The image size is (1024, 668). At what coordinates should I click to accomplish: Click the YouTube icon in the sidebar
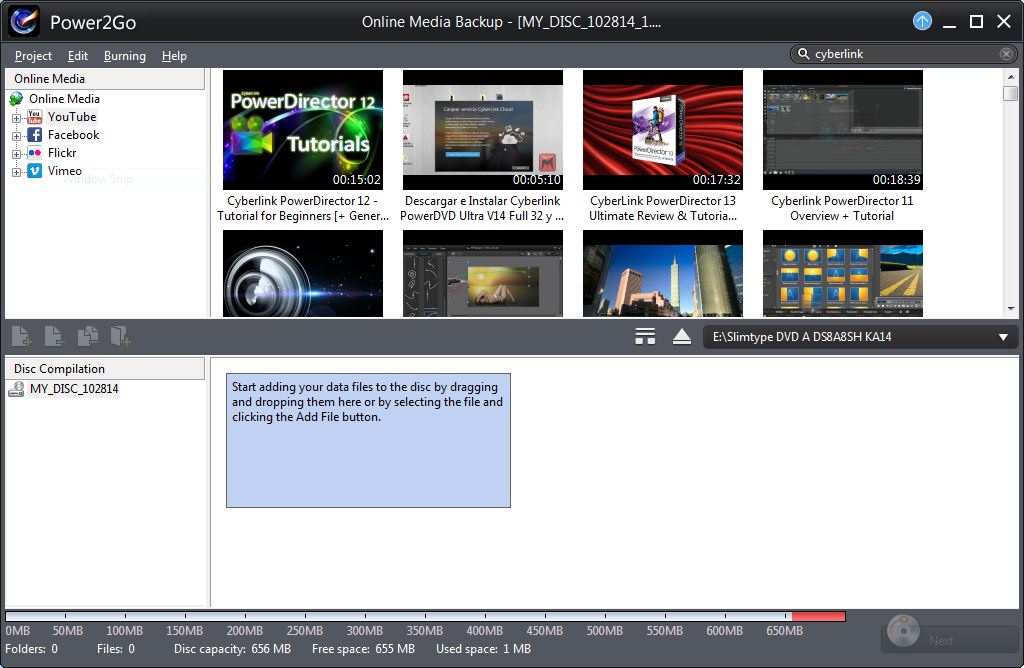[x=33, y=117]
